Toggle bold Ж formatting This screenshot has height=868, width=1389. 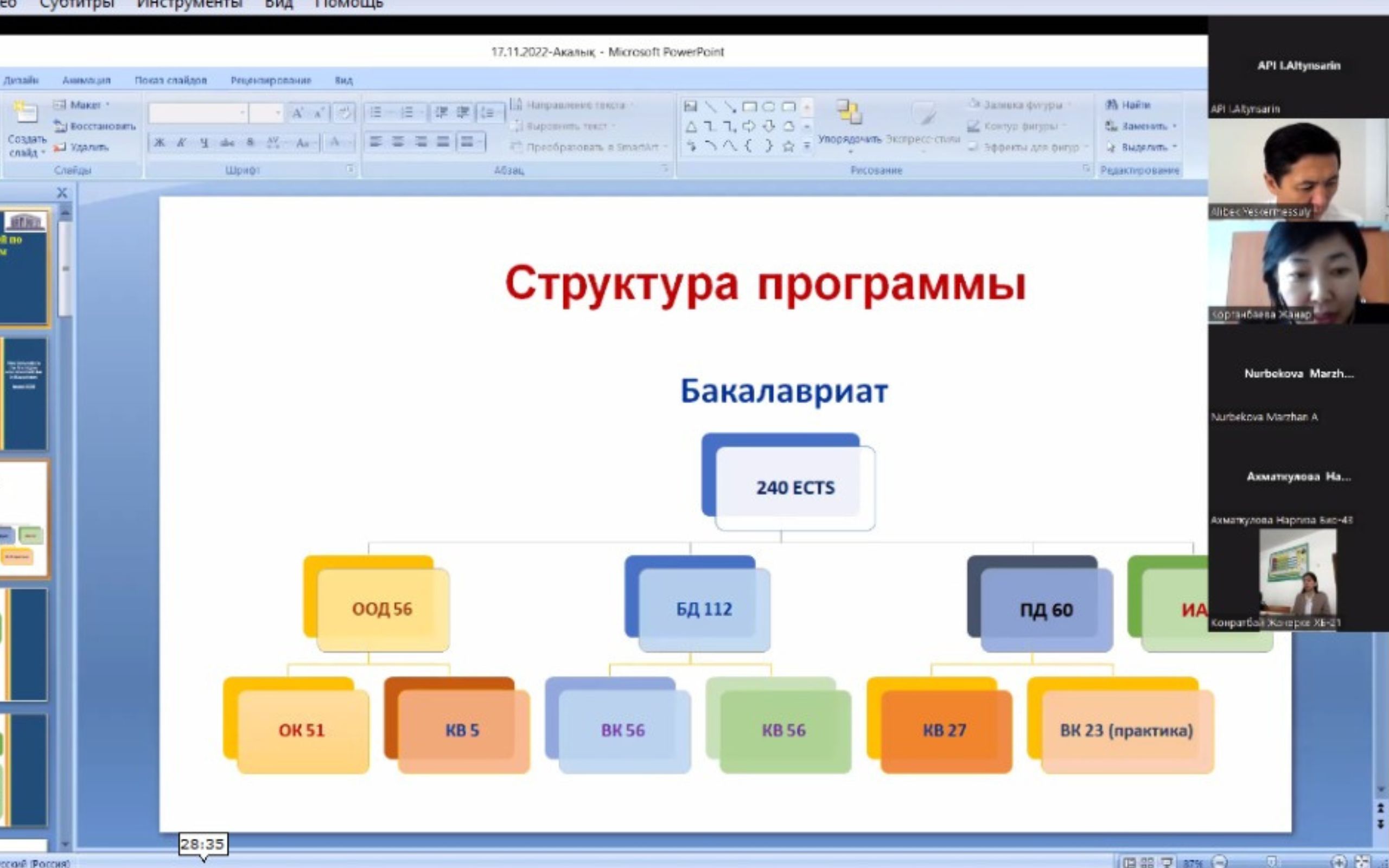coord(160,142)
